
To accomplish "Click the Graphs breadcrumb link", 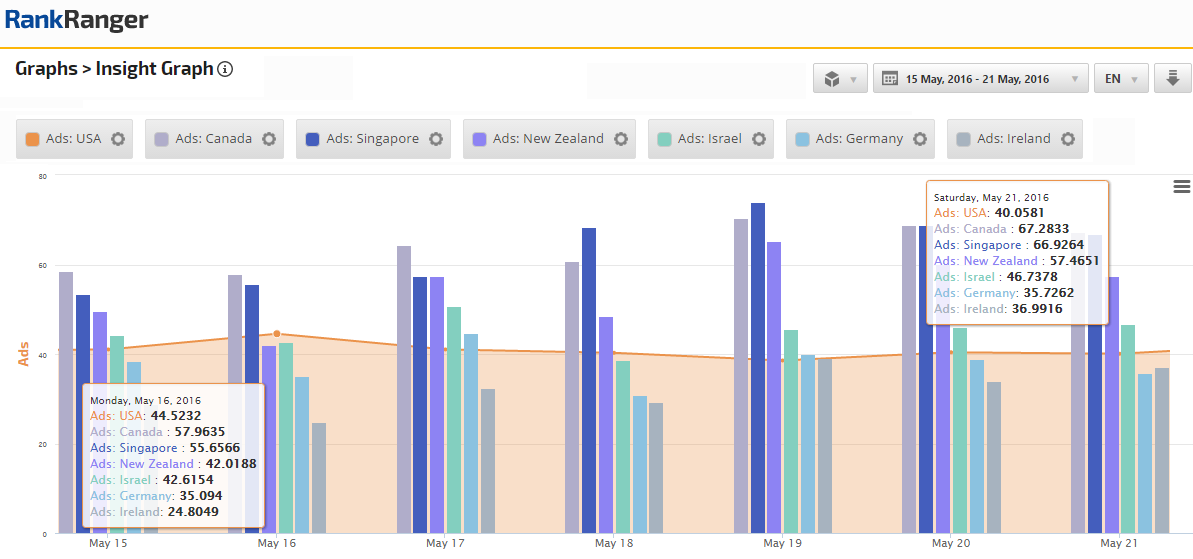I will tap(46, 69).
